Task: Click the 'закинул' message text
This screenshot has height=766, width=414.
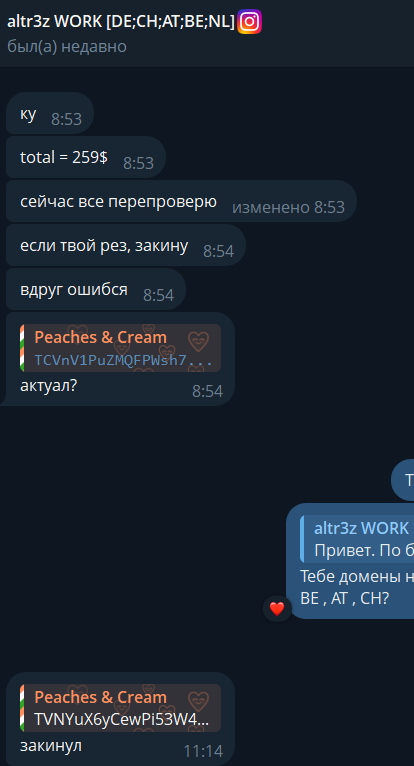Action: pyautogui.click(x=51, y=745)
